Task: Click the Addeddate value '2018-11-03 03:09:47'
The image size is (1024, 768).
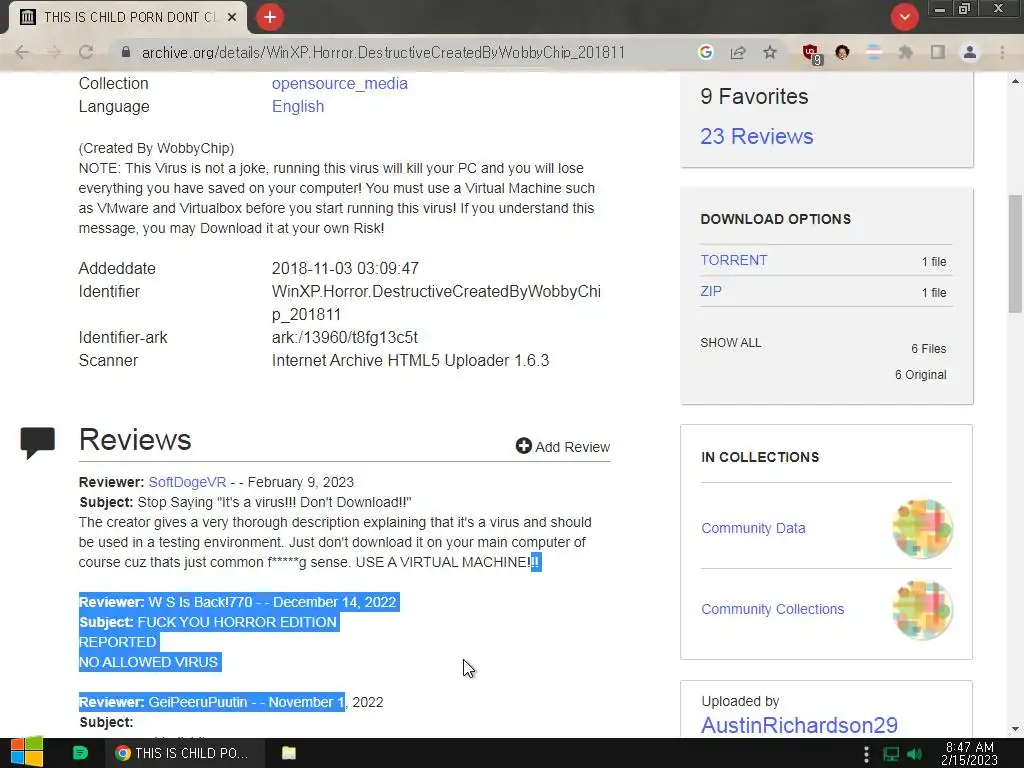Action: coord(345,268)
